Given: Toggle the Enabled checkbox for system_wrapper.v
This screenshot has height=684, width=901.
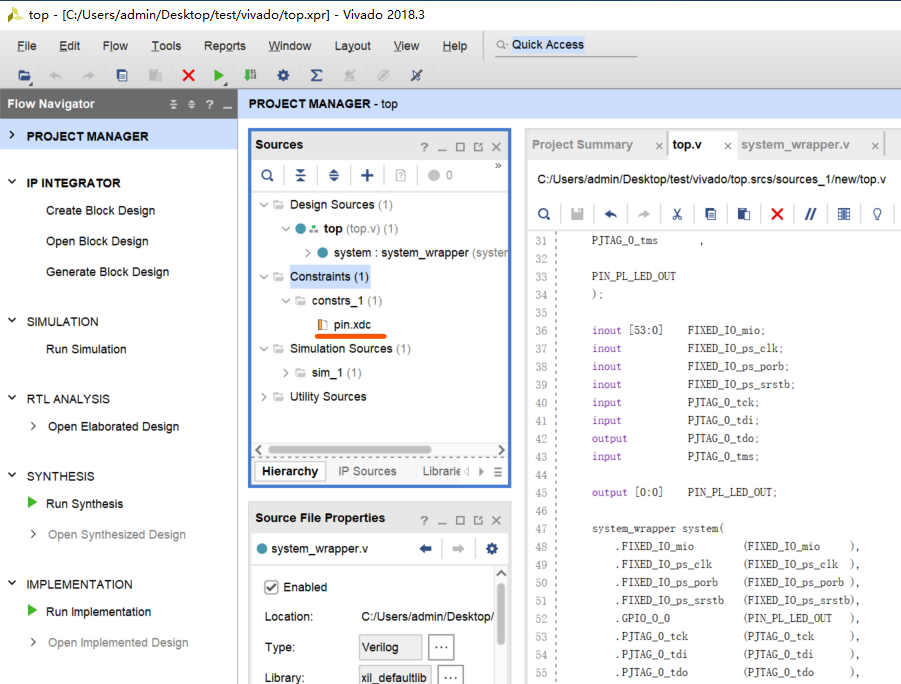Looking at the screenshot, I should pyautogui.click(x=271, y=587).
